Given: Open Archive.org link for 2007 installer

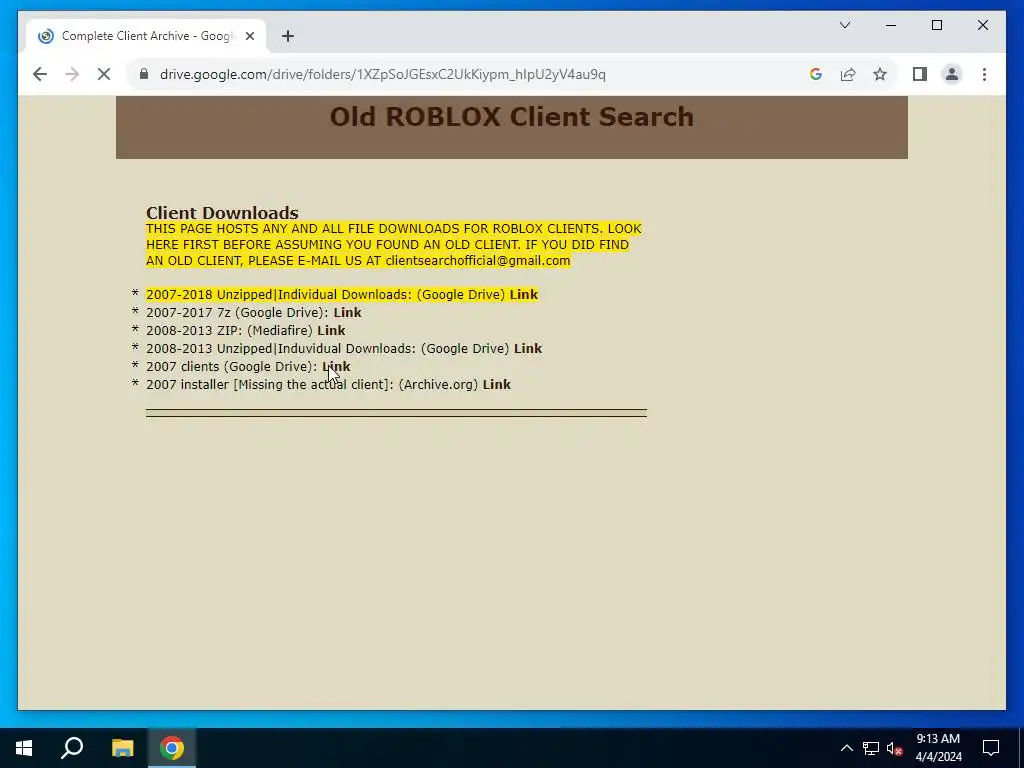Looking at the screenshot, I should pyautogui.click(x=497, y=385).
